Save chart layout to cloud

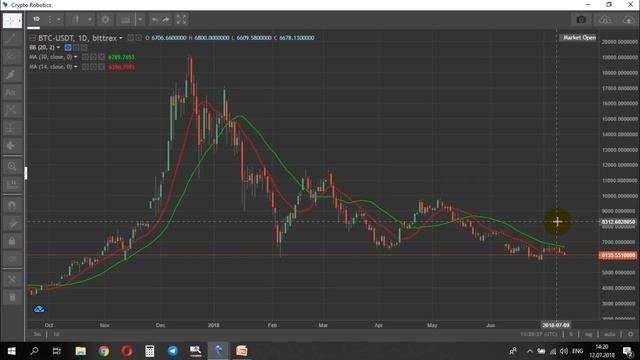pos(628,20)
